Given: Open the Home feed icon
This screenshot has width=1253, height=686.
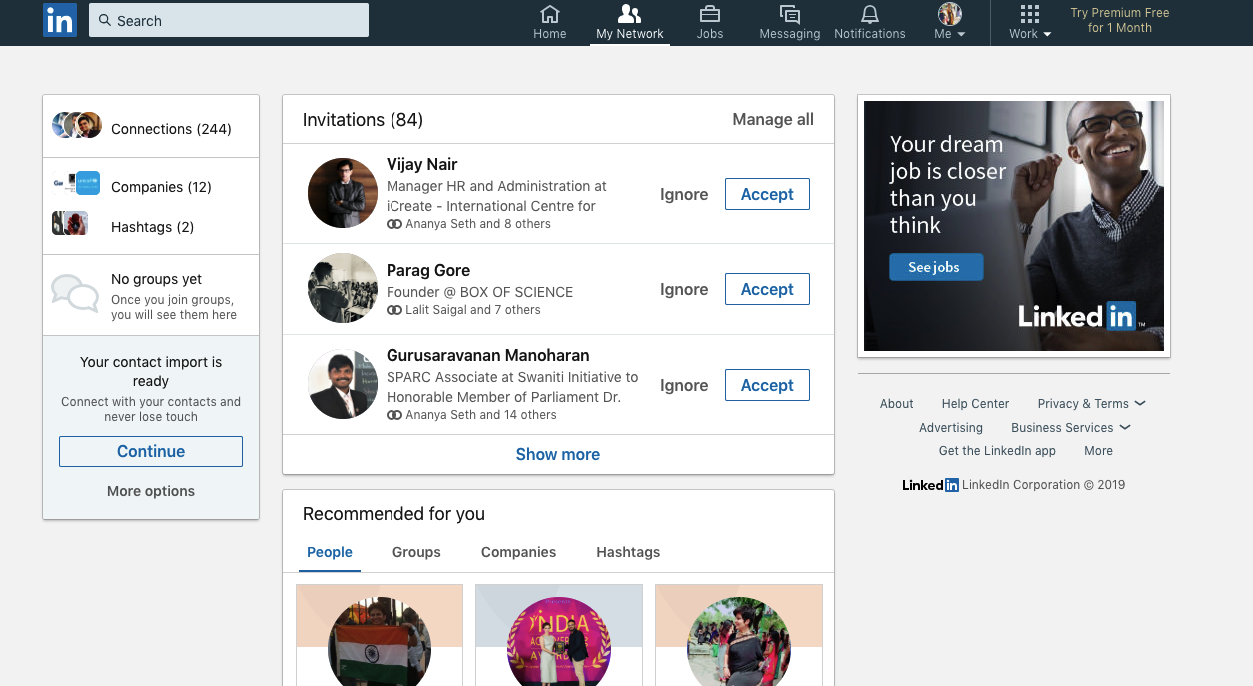Looking at the screenshot, I should point(549,14).
